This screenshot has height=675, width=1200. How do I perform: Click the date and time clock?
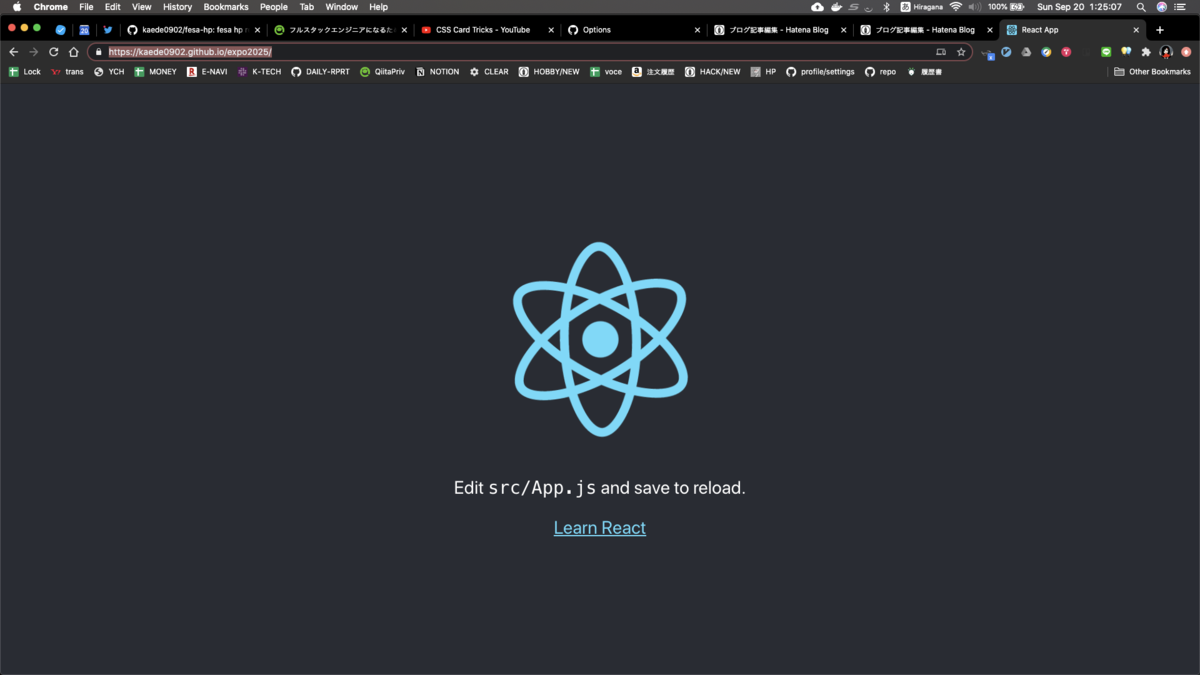click(1079, 7)
